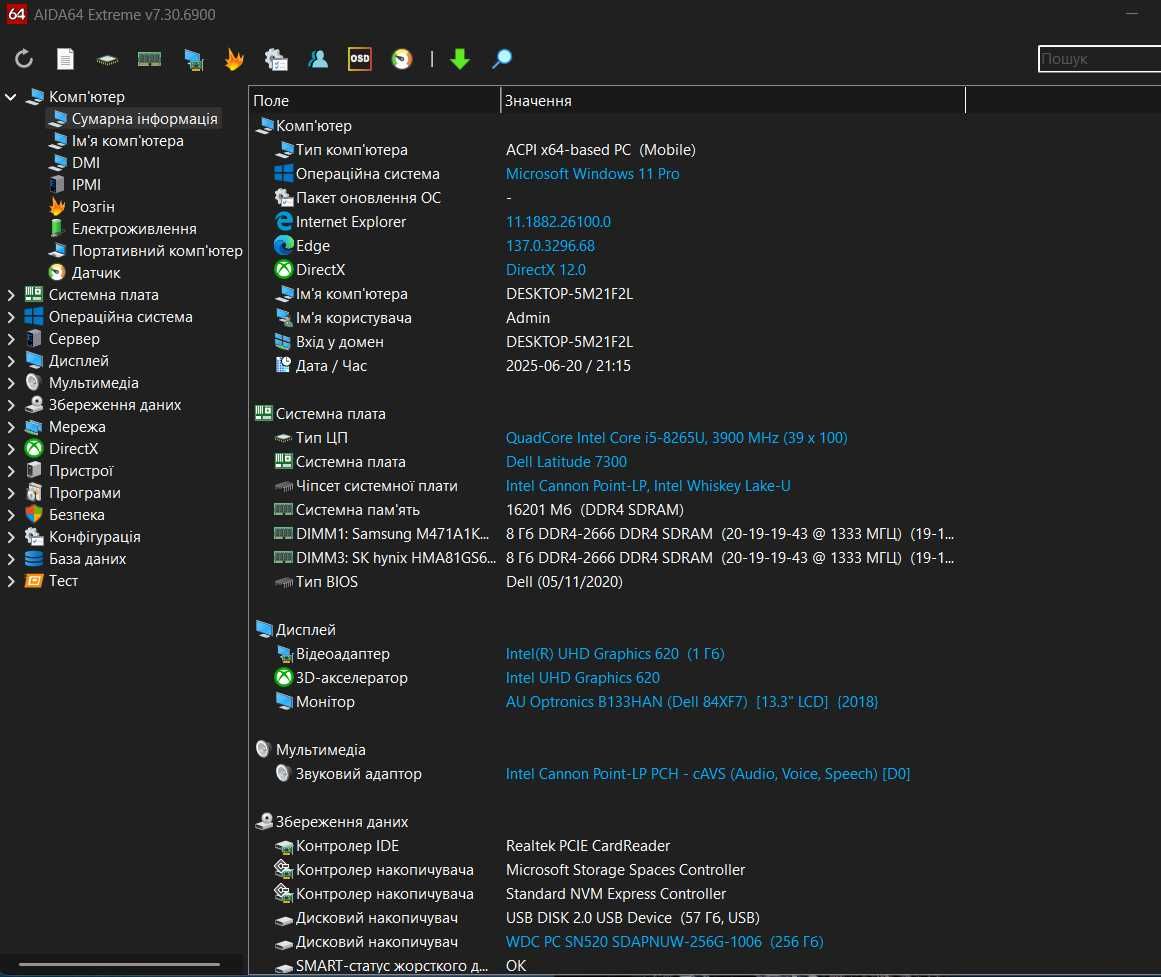Viewport: 1161px width, 977px height.
Task: Open the monitor diagnostics toolbar icon
Action: [x=193, y=59]
